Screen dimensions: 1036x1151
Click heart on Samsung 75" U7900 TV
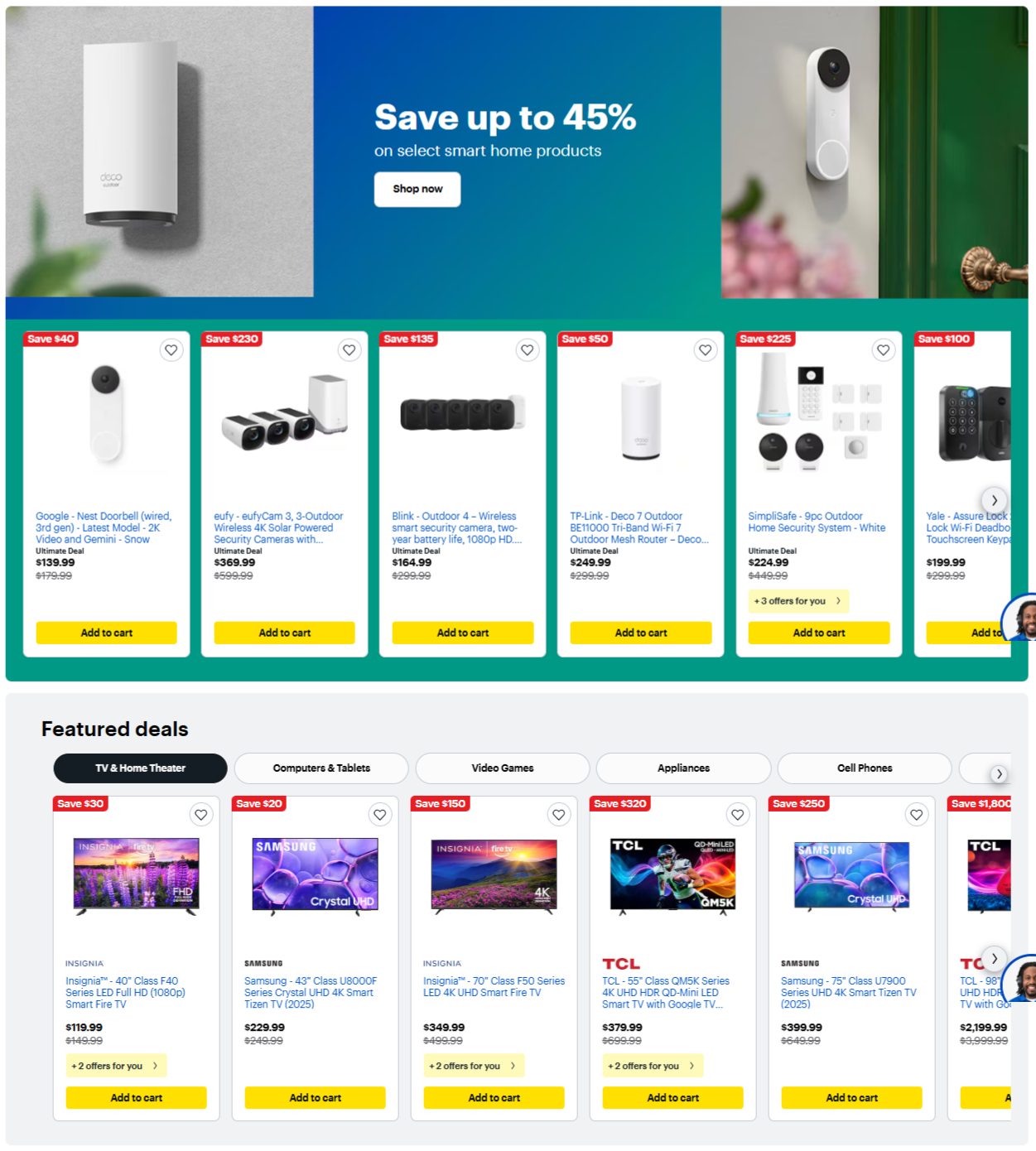pyautogui.click(x=917, y=815)
